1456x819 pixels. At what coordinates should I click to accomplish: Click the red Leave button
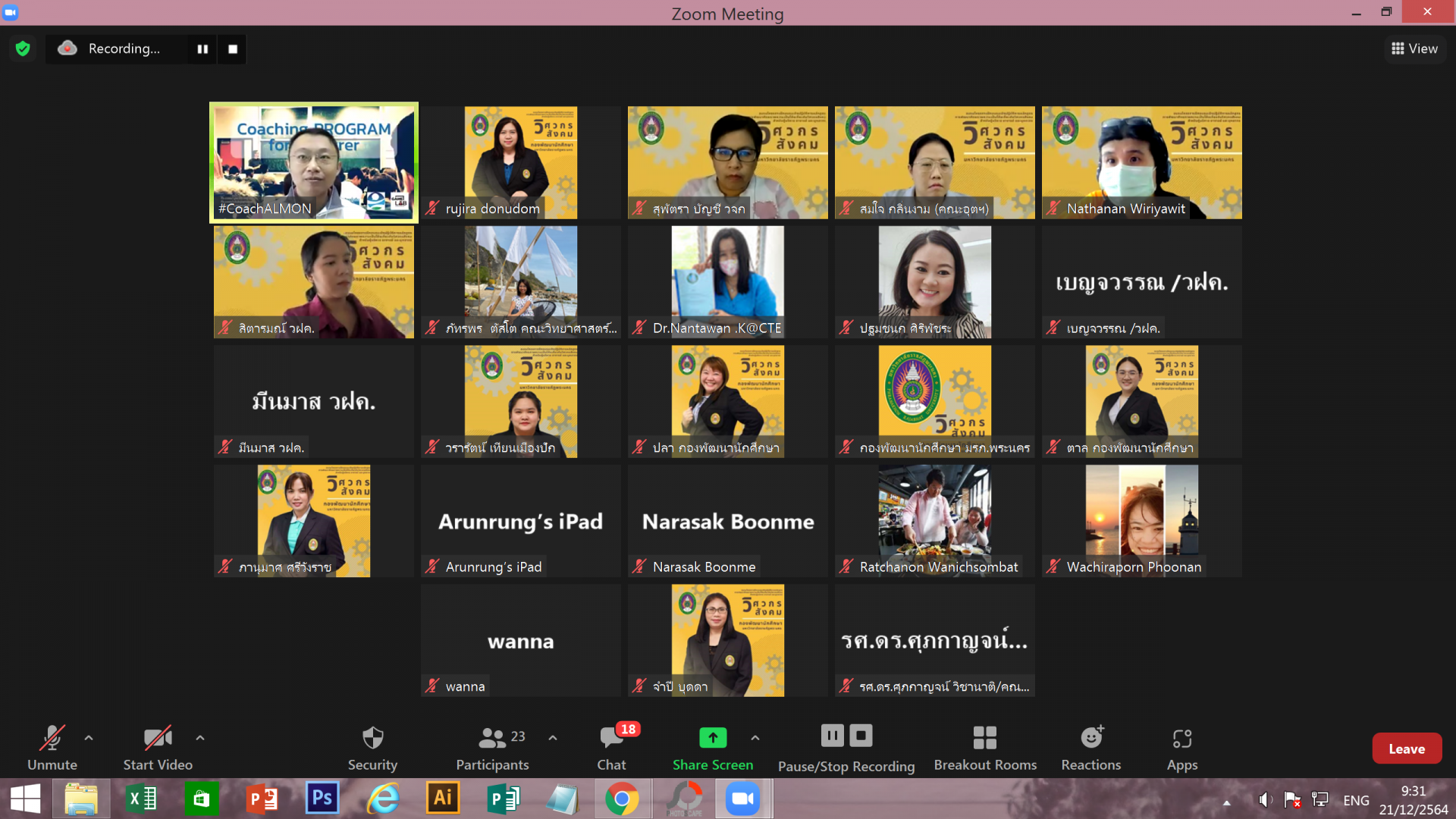coord(1406,748)
